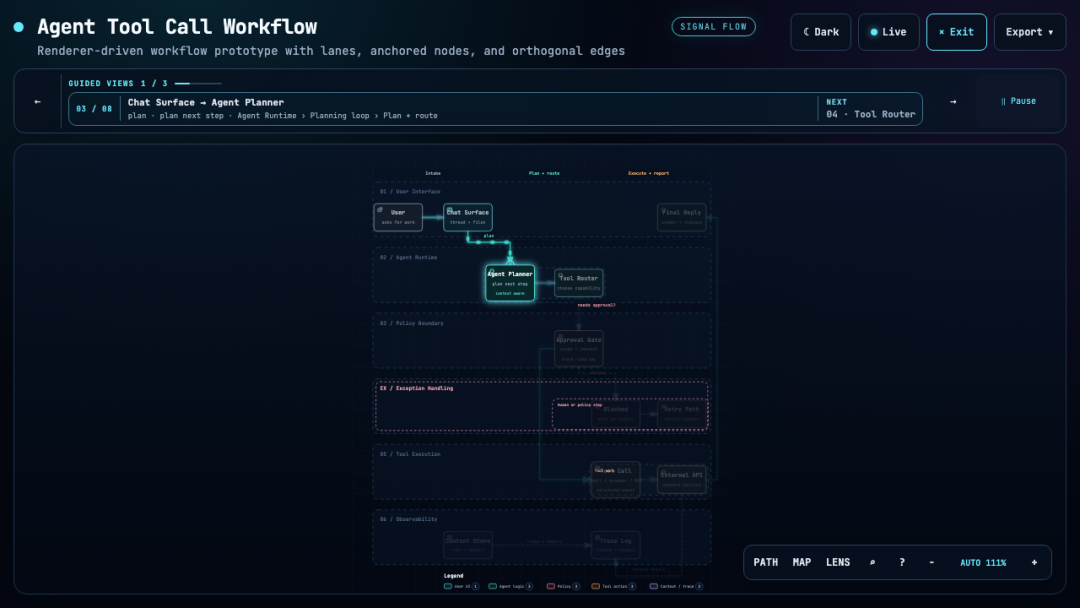Select the Chat Surface node
This screenshot has height=608, width=1080.
(x=468, y=217)
